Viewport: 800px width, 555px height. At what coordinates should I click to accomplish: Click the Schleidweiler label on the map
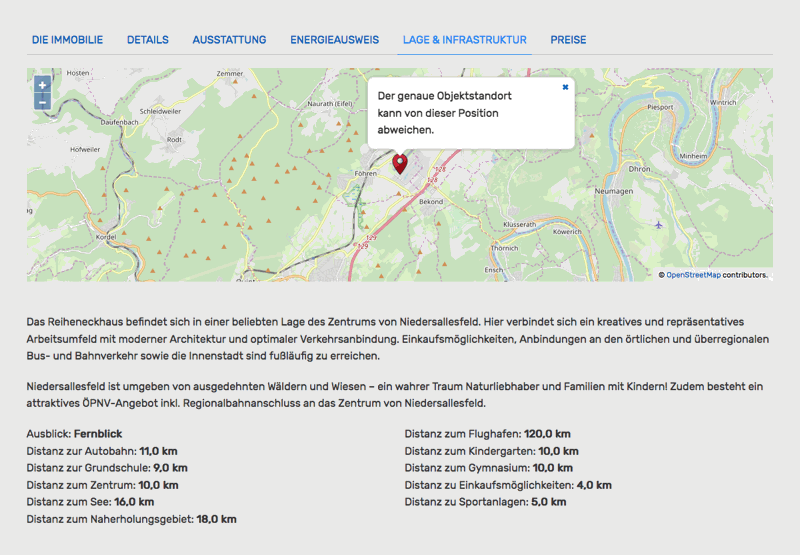pyautogui.click(x=160, y=111)
